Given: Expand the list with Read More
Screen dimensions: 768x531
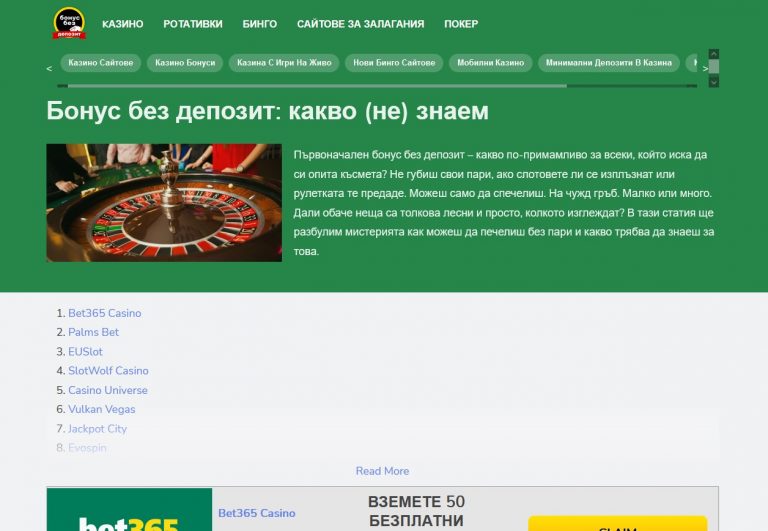Looking at the screenshot, I should (382, 471).
